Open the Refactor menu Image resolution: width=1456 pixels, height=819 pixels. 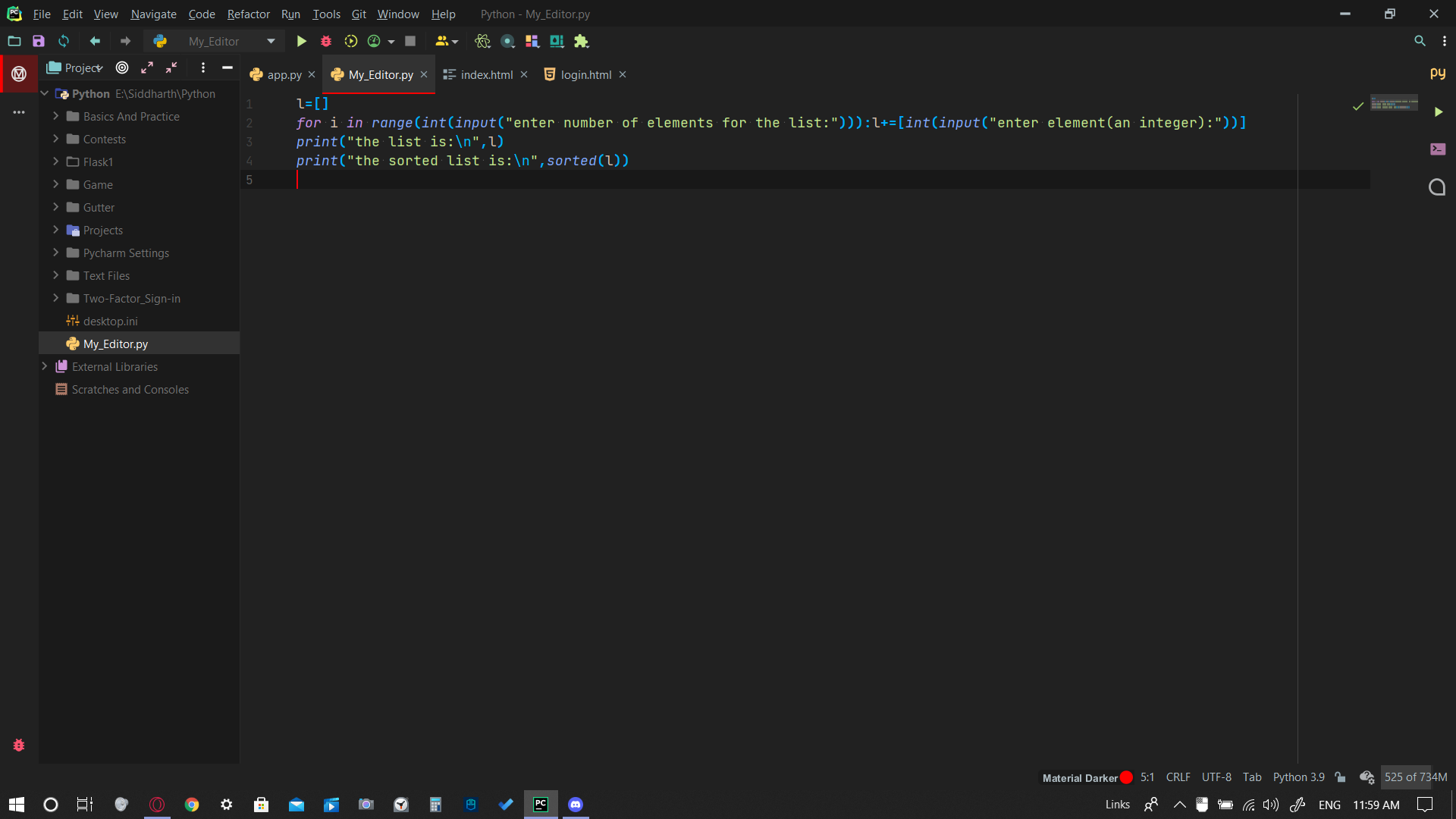[x=248, y=14]
